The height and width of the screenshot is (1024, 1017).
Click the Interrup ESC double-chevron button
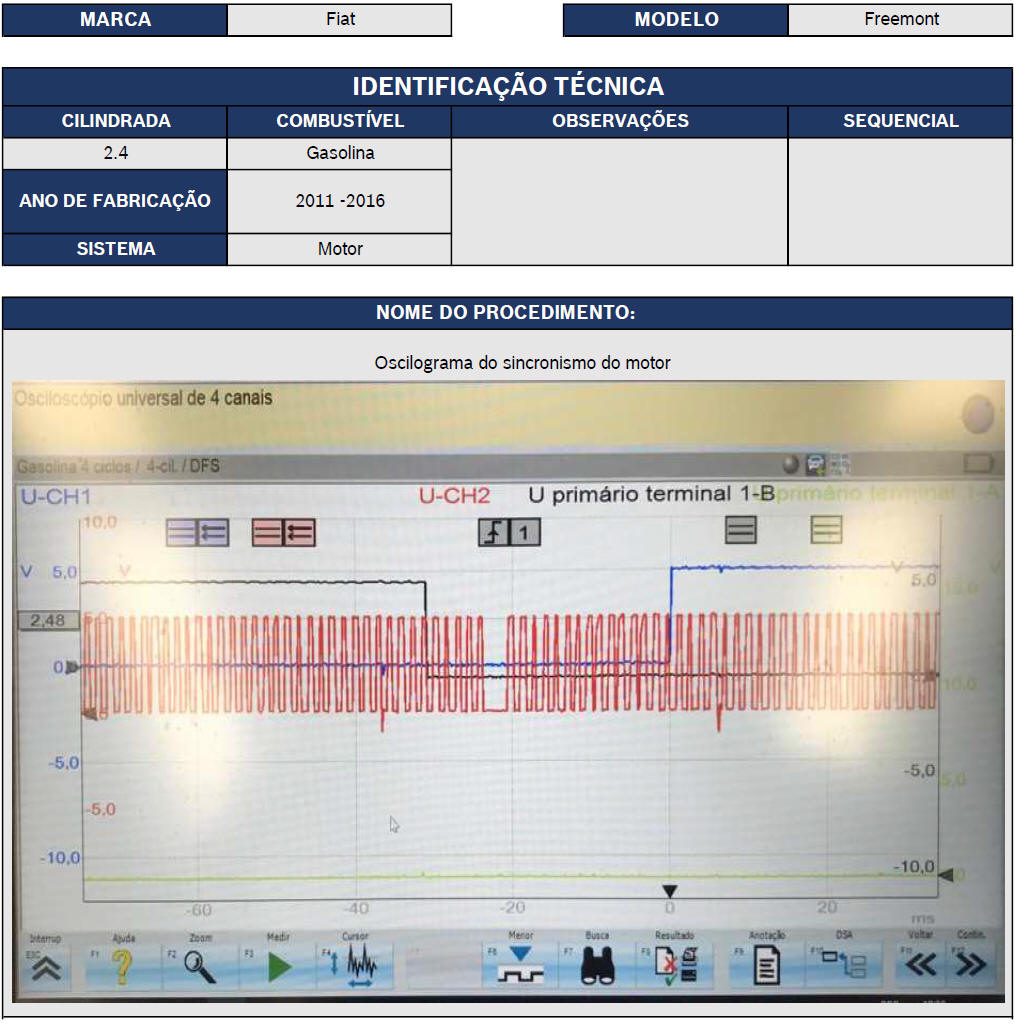(x=46, y=965)
